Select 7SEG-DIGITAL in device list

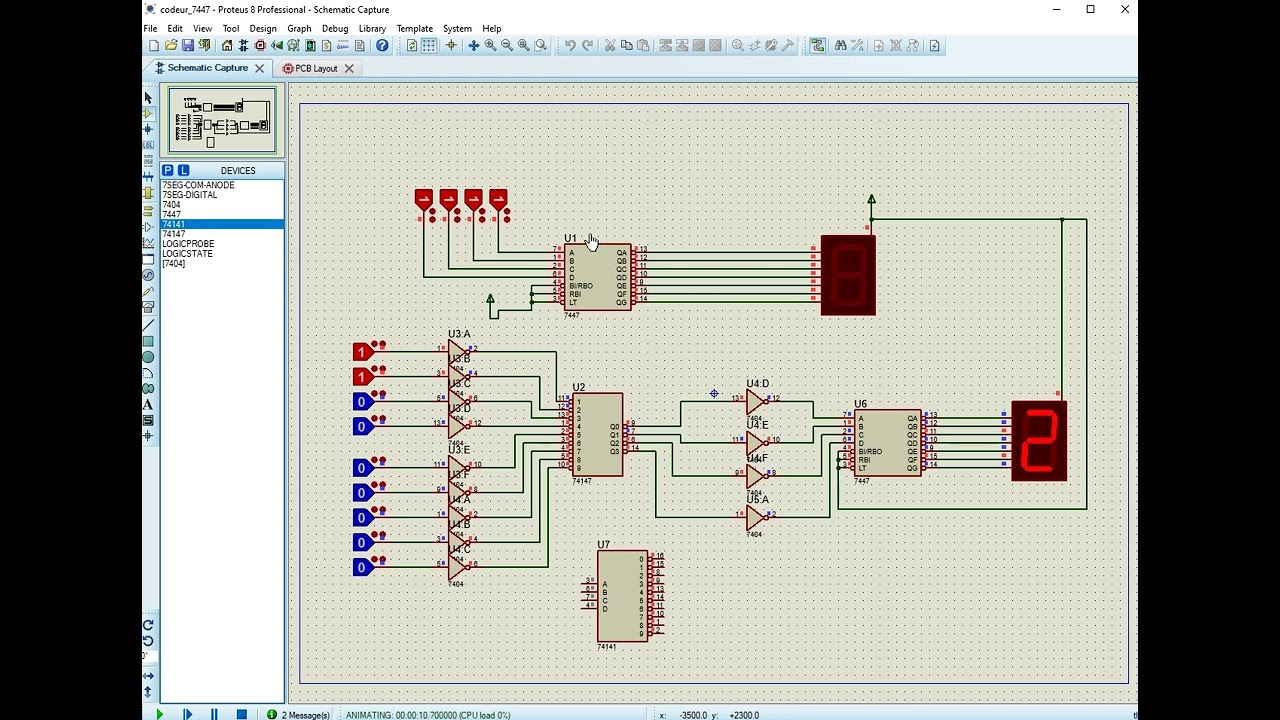[x=222, y=195]
